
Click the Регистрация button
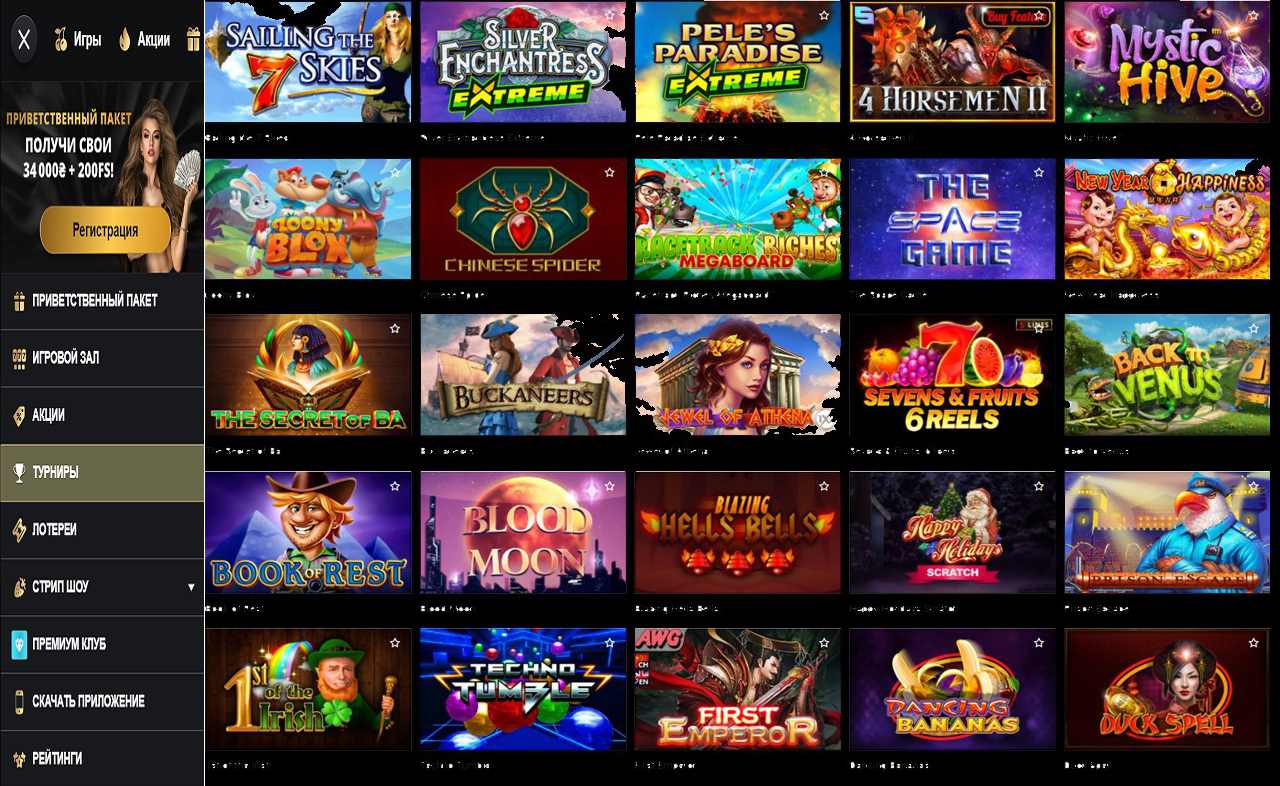(105, 231)
